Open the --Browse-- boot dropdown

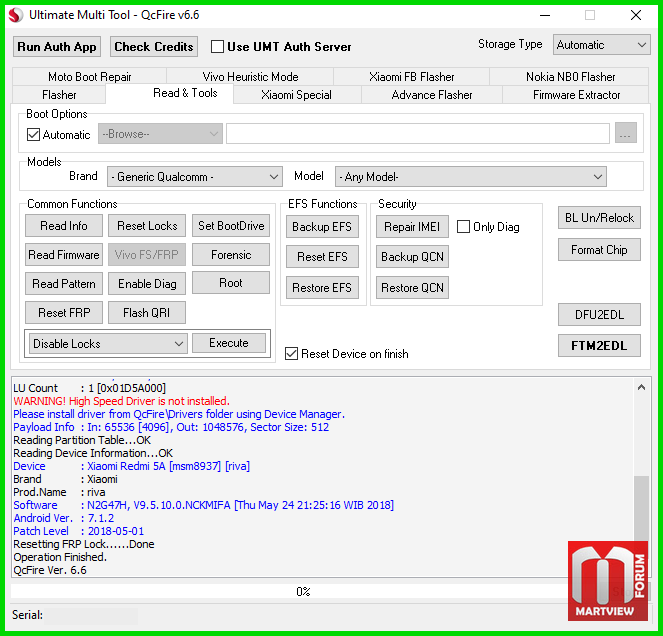click(160, 134)
